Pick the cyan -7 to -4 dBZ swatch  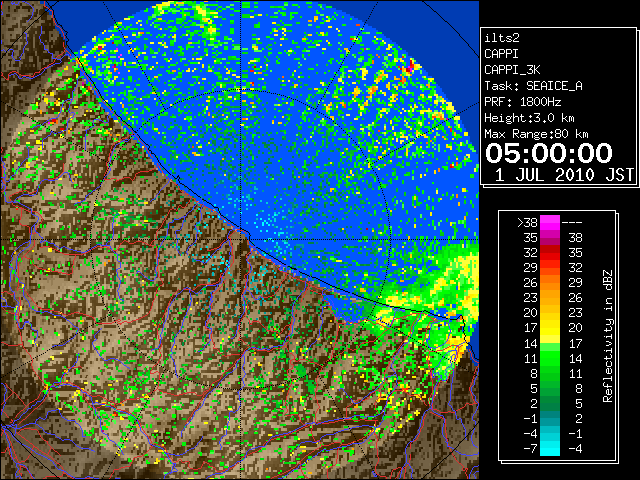pos(550,448)
